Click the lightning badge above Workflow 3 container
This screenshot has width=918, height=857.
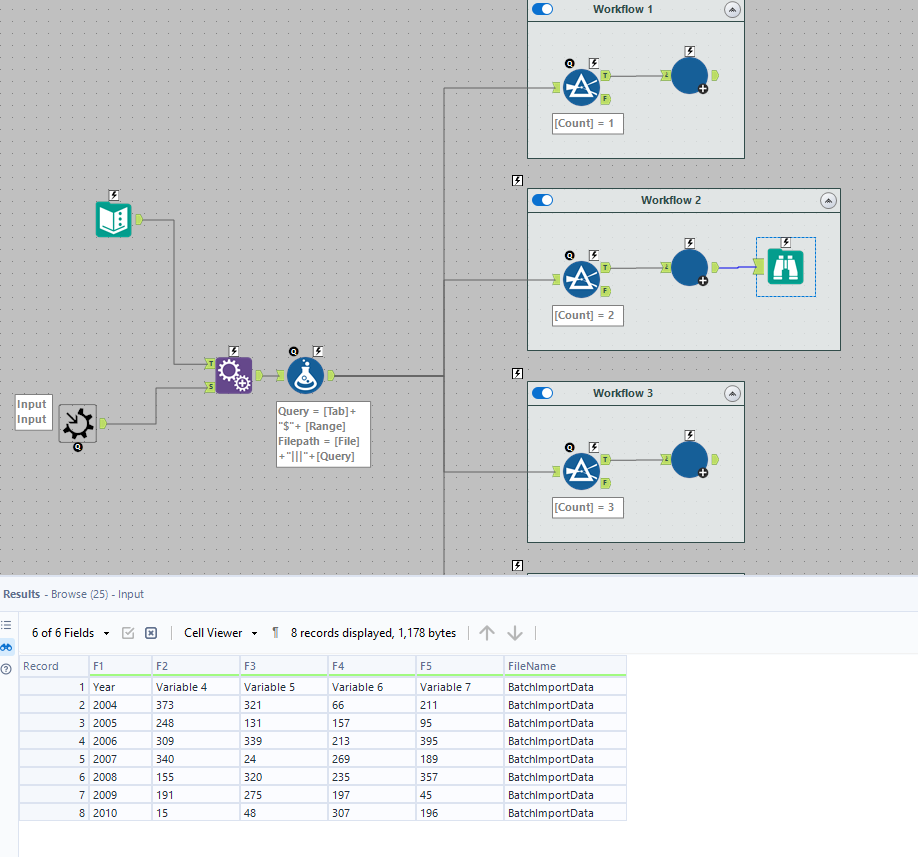click(518, 373)
